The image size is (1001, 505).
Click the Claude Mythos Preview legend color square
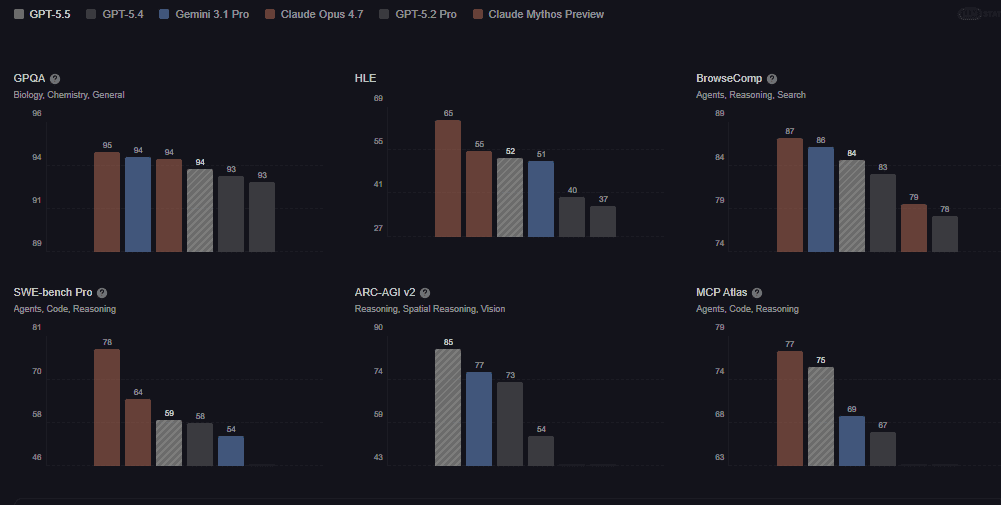(478, 14)
